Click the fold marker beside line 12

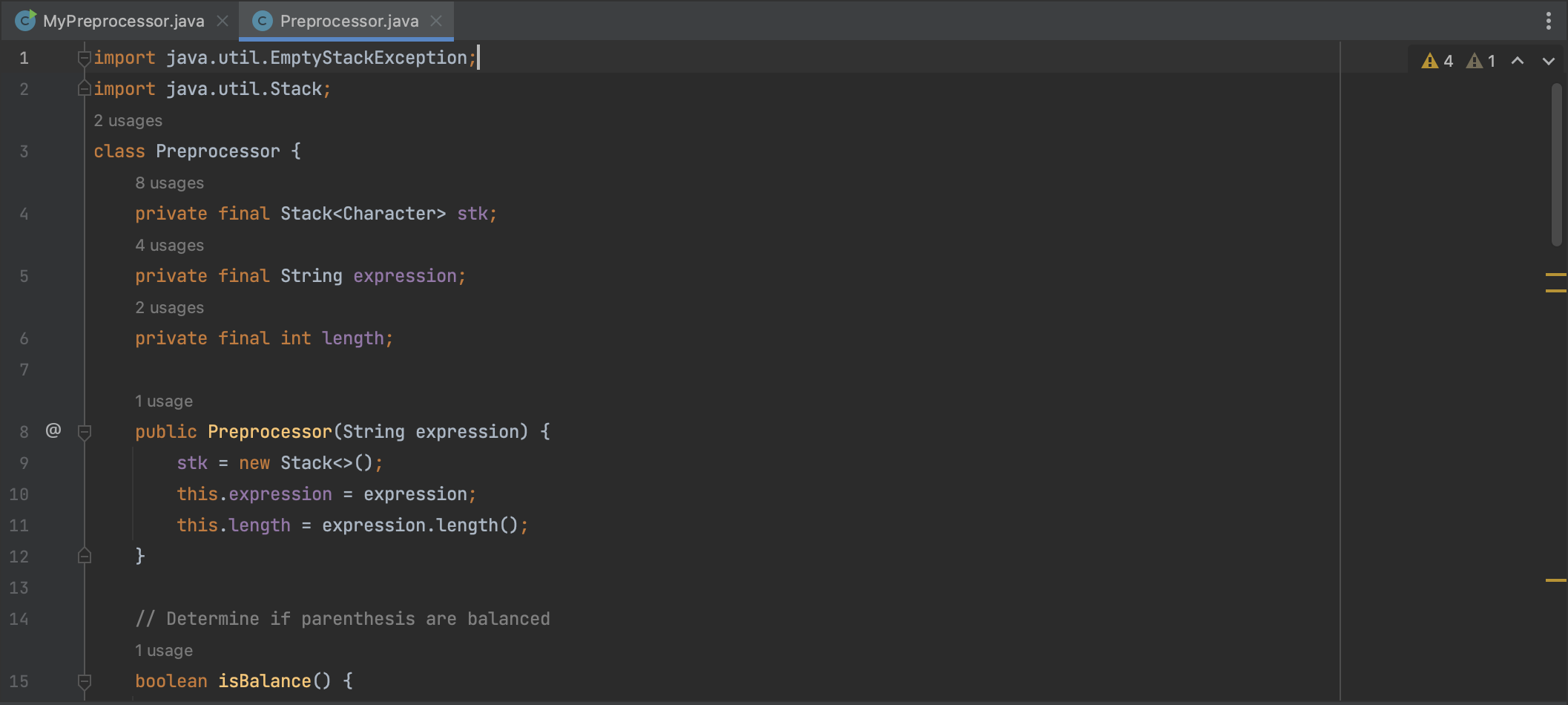point(85,555)
